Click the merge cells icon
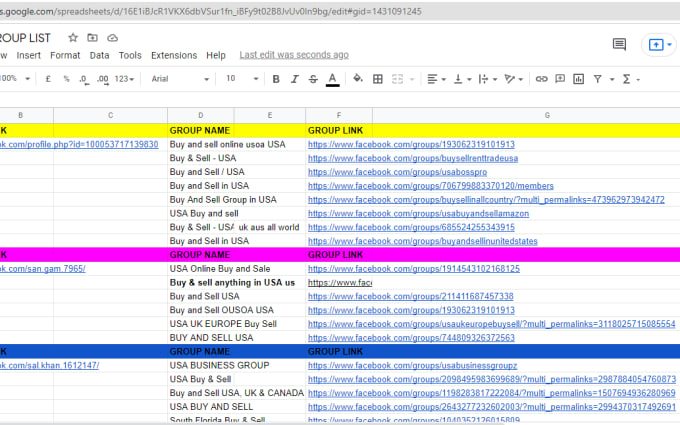Image resolution: width=680 pixels, height=425 pixels. click(397, 79)
